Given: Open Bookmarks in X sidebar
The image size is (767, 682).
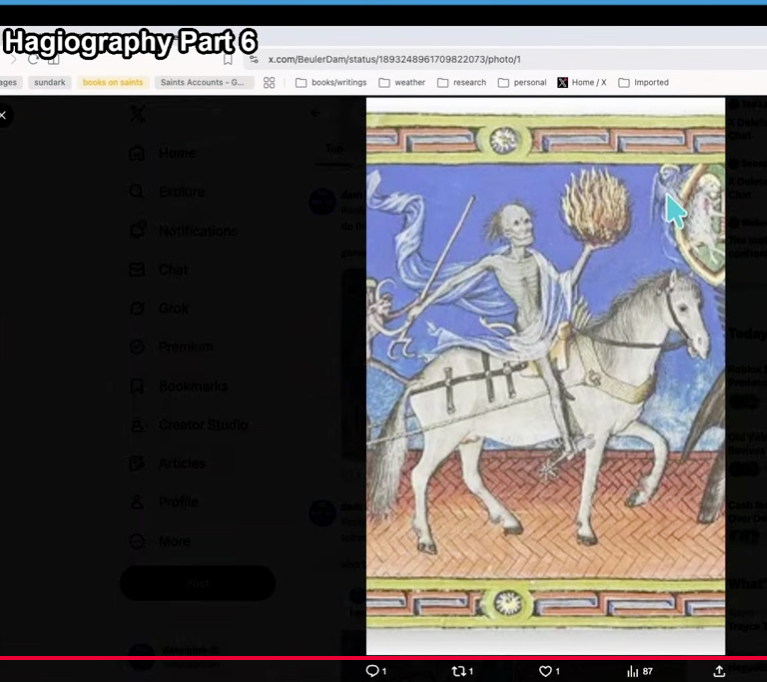Looking at the screenshot, I should click(x=178, y=386).
